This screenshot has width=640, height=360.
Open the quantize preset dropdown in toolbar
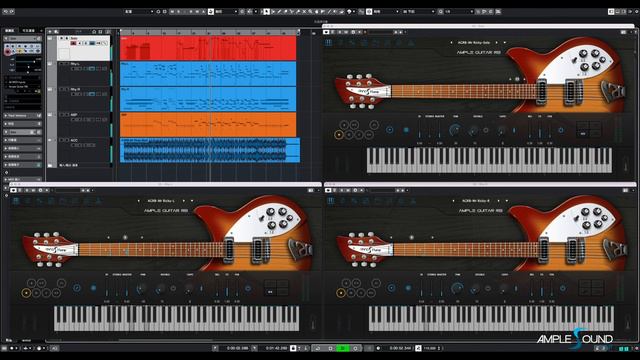[x=459, y=12]
